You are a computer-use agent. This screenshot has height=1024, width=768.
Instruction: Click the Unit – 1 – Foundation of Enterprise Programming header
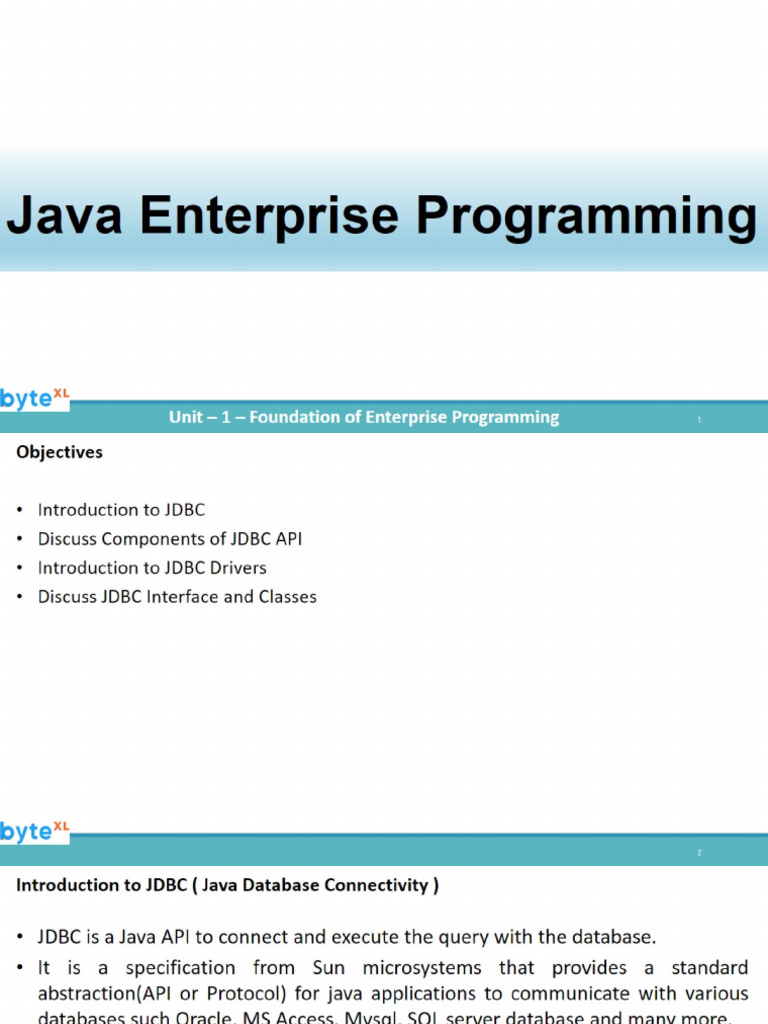tap(364, 417)
